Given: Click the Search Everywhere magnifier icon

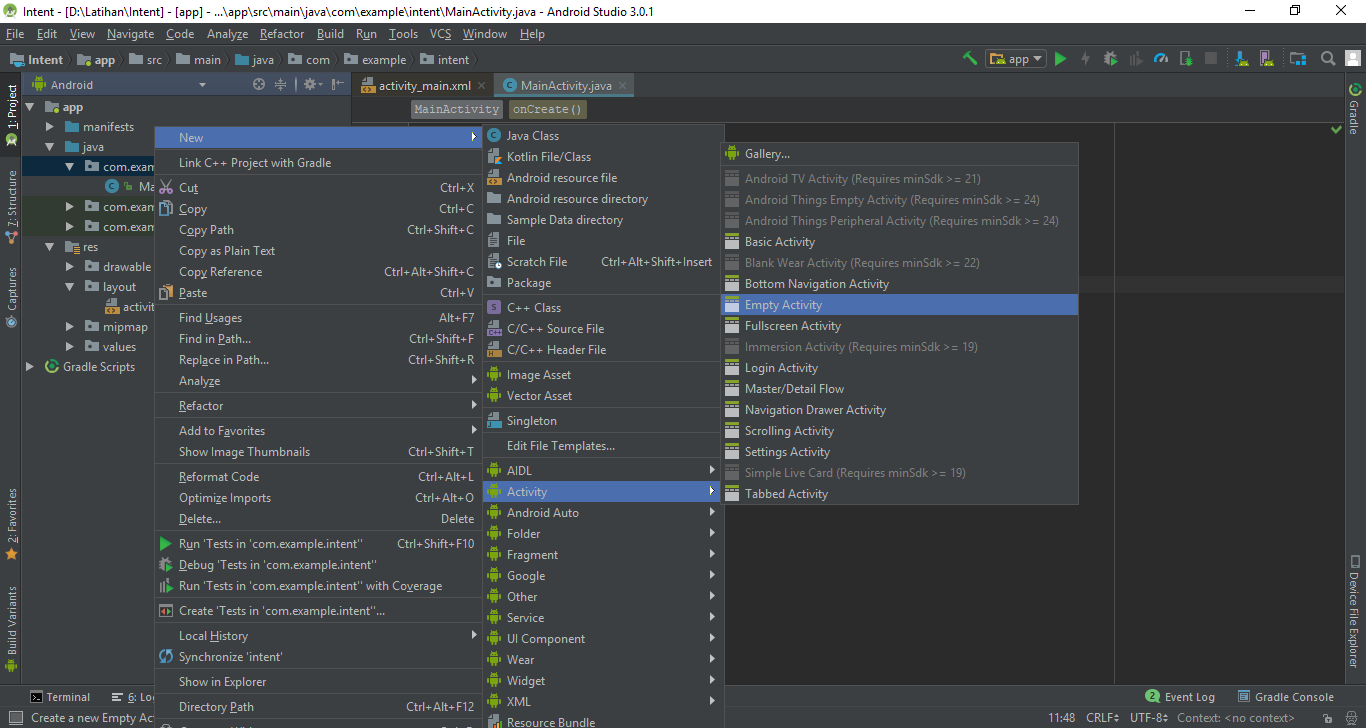Looking at the screenshot, I should [x=1328, y=59].
